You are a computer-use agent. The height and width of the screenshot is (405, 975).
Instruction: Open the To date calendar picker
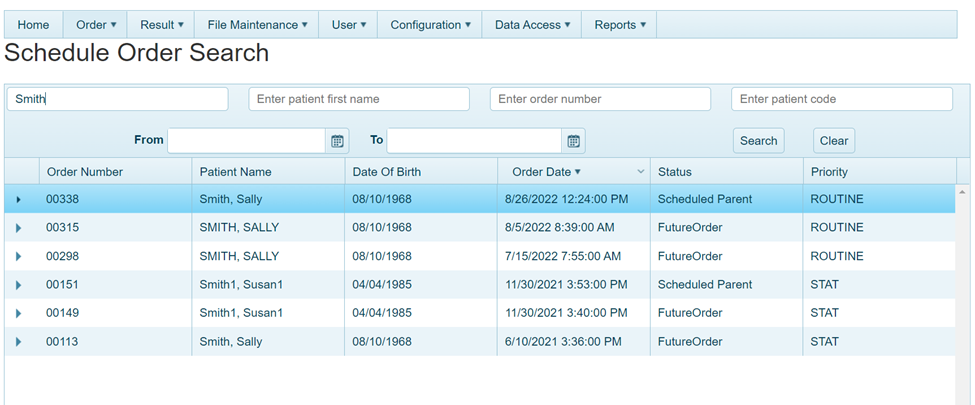point(574,141)
